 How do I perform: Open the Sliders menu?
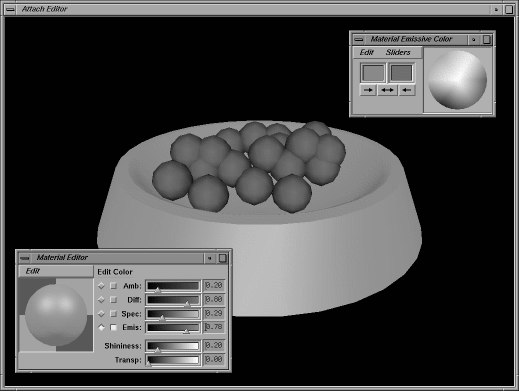coord(398,52)
